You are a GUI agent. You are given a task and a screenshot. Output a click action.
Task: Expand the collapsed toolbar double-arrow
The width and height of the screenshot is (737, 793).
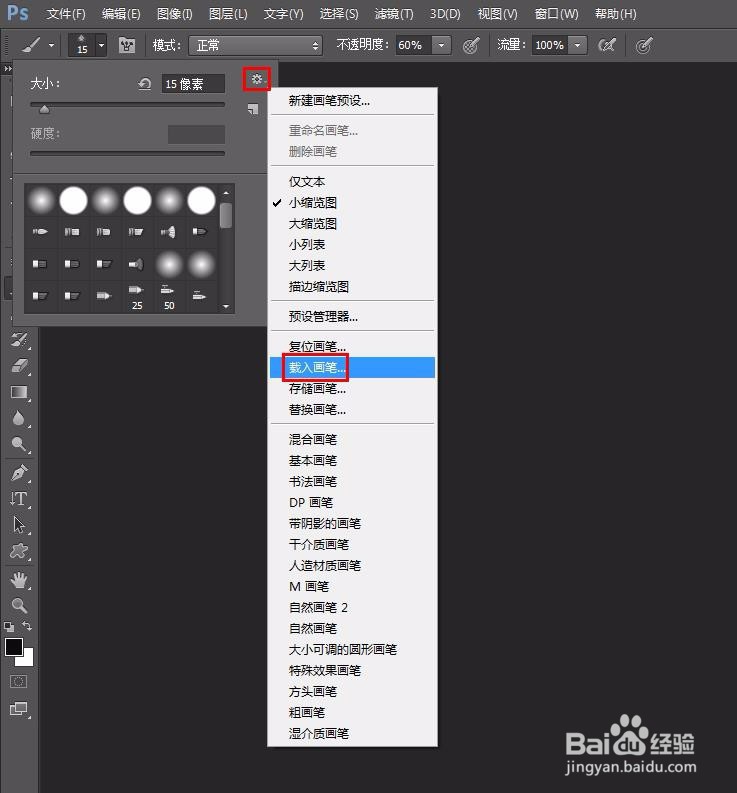pos(7,68)
